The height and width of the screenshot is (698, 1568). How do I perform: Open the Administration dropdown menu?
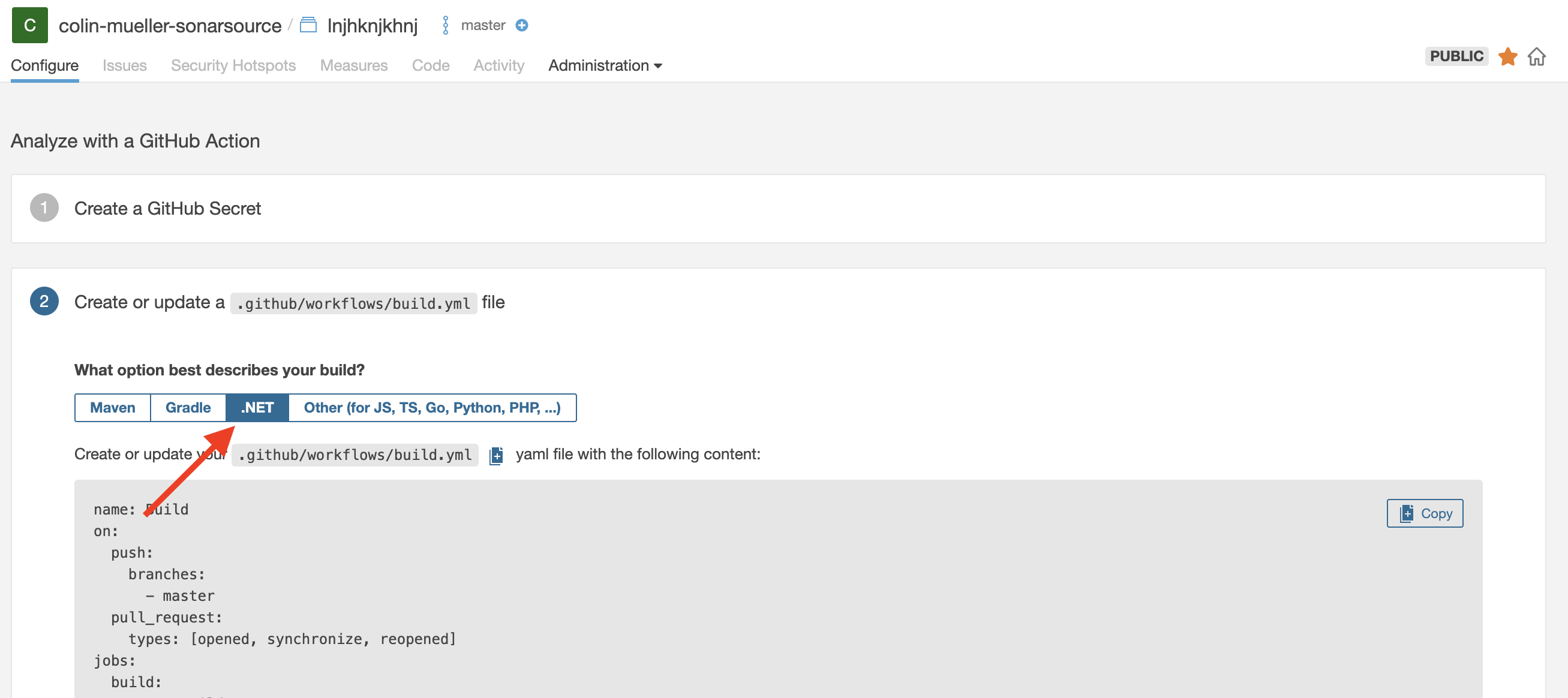[x=605, y=66]
